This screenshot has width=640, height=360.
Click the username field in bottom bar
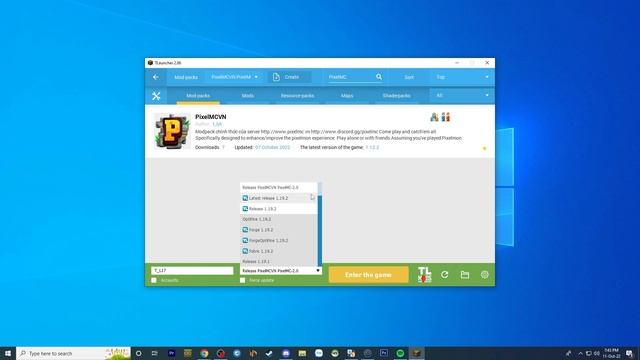pyautogui.click(x=192, y=271)
